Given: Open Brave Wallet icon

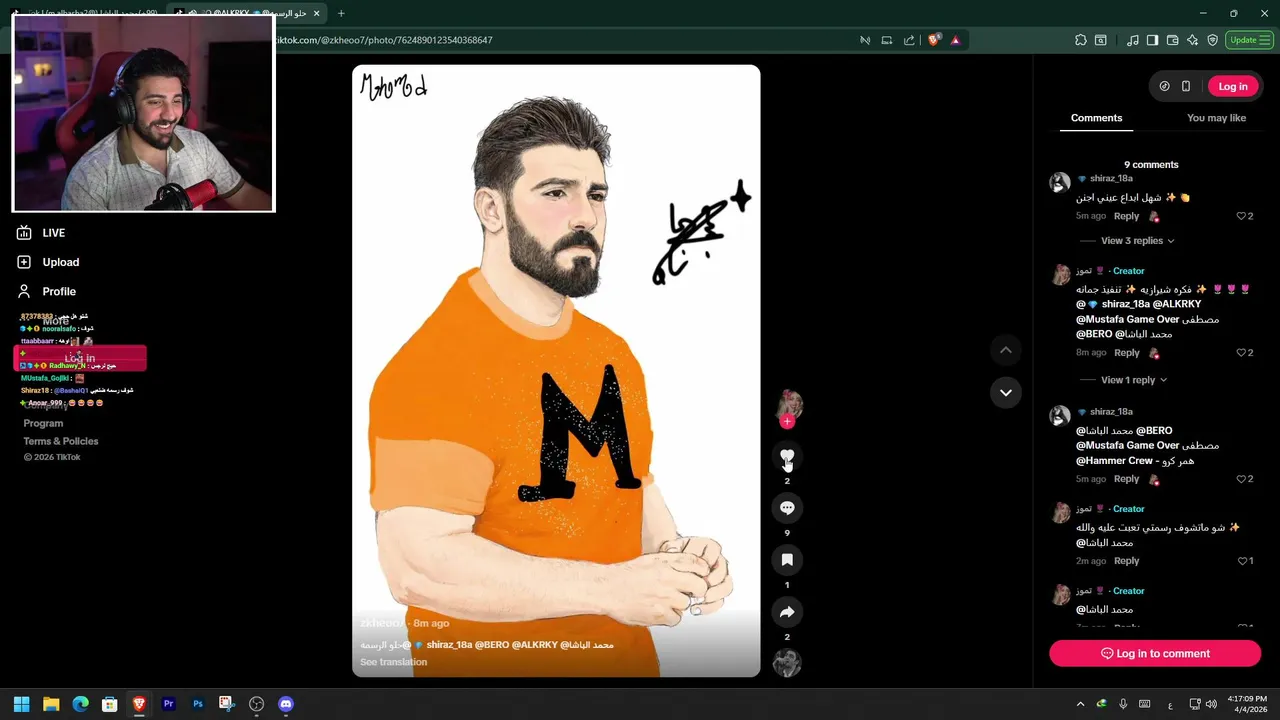Looking at the screenshot, I should coord(1172,40).
